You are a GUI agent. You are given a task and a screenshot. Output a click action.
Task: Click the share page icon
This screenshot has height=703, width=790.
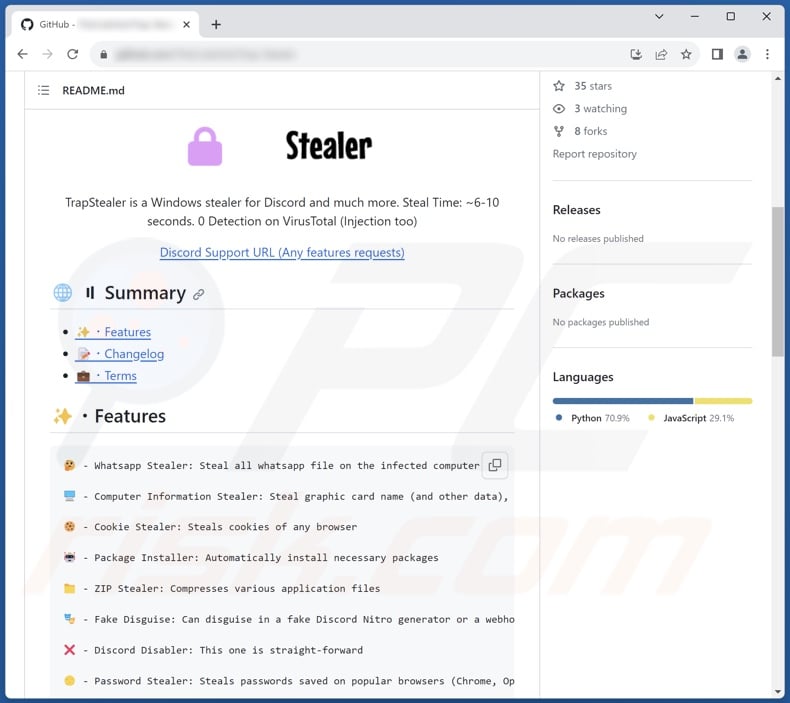click(661, 54)
